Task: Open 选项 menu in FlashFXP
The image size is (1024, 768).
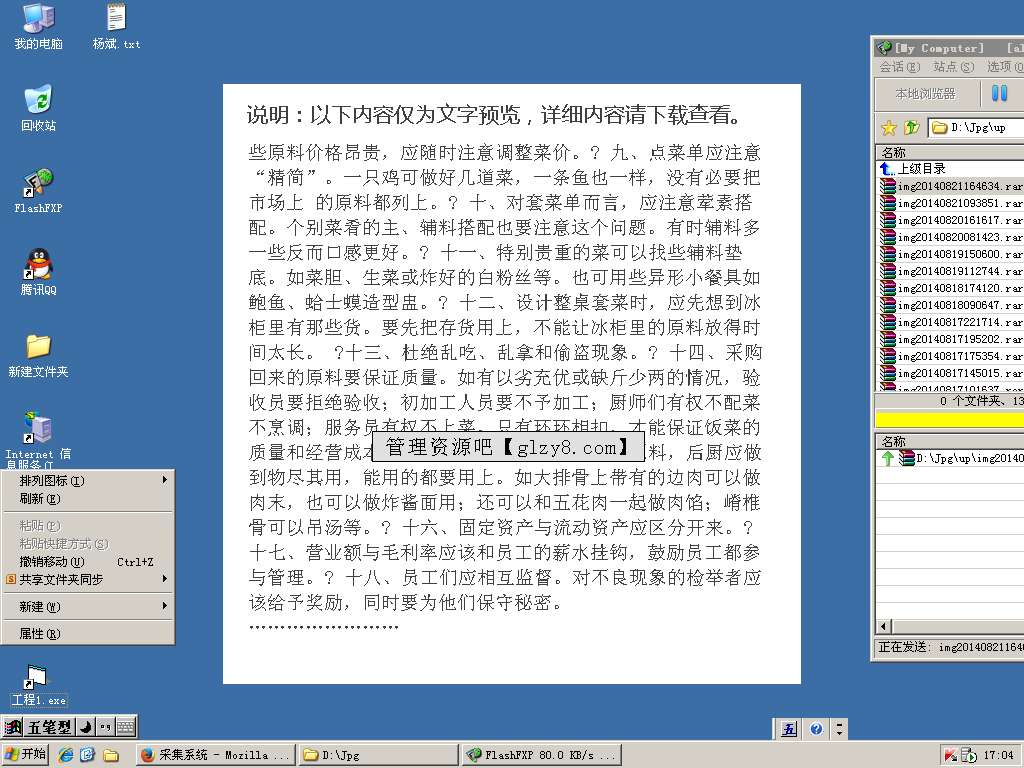Action: coord(1006,67)
